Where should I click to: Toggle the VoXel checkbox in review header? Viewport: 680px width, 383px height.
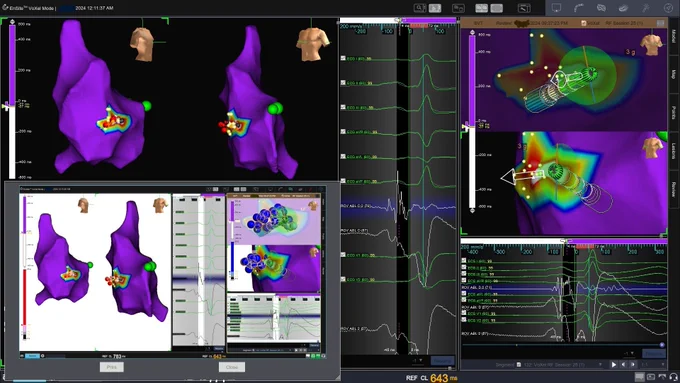[584, 23]
